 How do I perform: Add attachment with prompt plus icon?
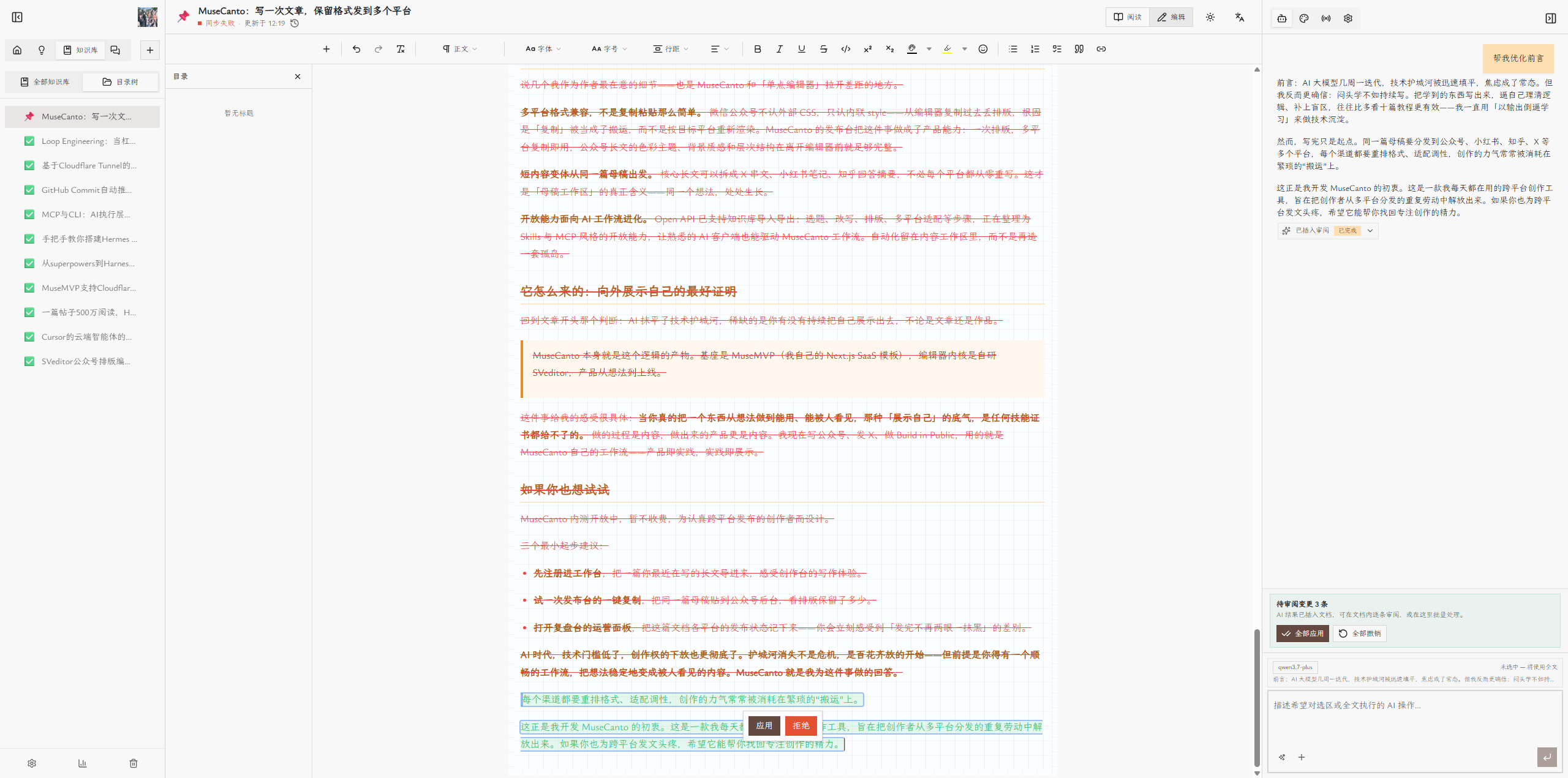(x=1302, y=757)
